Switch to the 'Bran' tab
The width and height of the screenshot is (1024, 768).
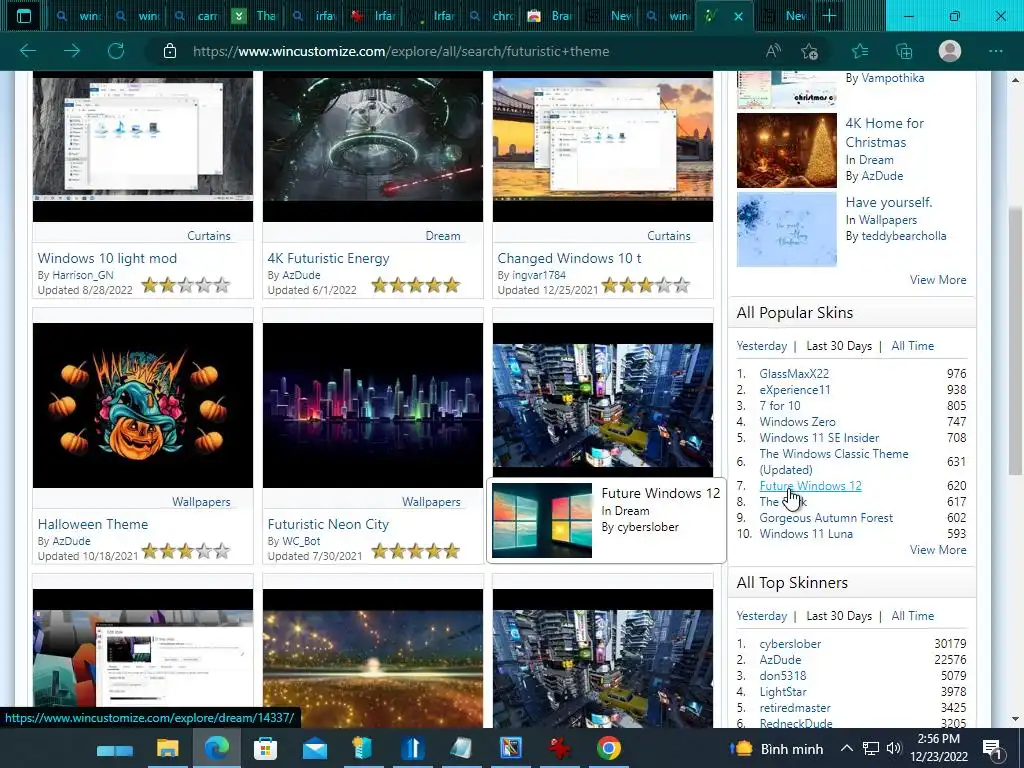pos(550,16)
